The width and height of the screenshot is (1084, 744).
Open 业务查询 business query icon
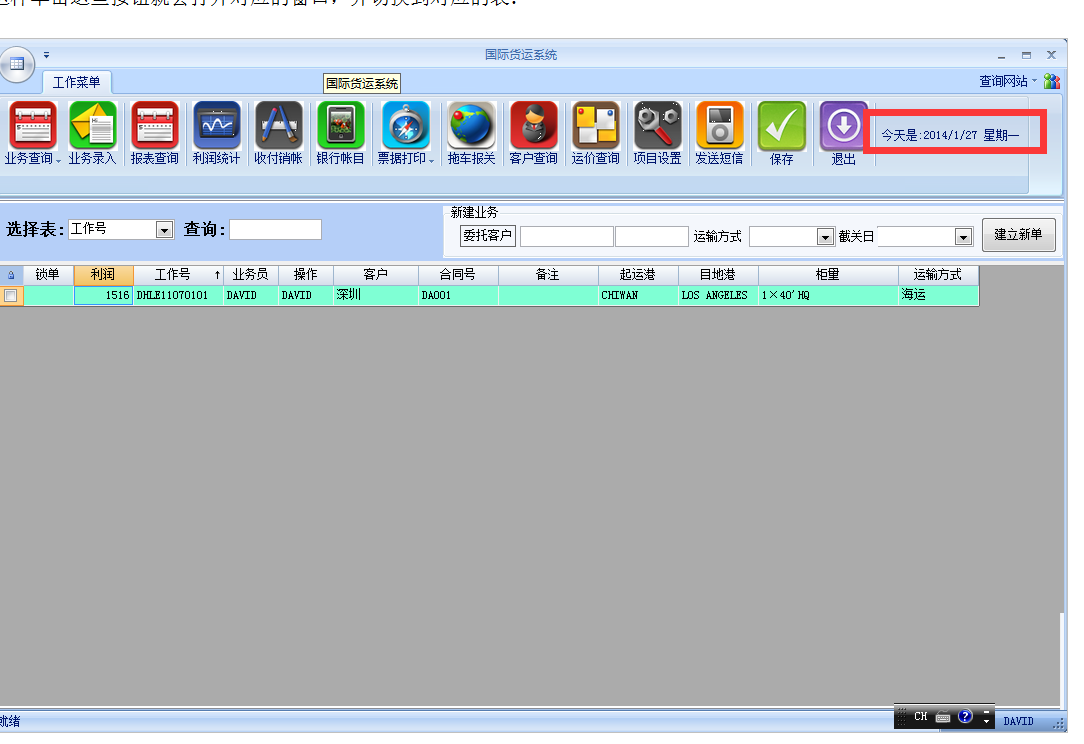pyautogui.click(x=32, y=126)
